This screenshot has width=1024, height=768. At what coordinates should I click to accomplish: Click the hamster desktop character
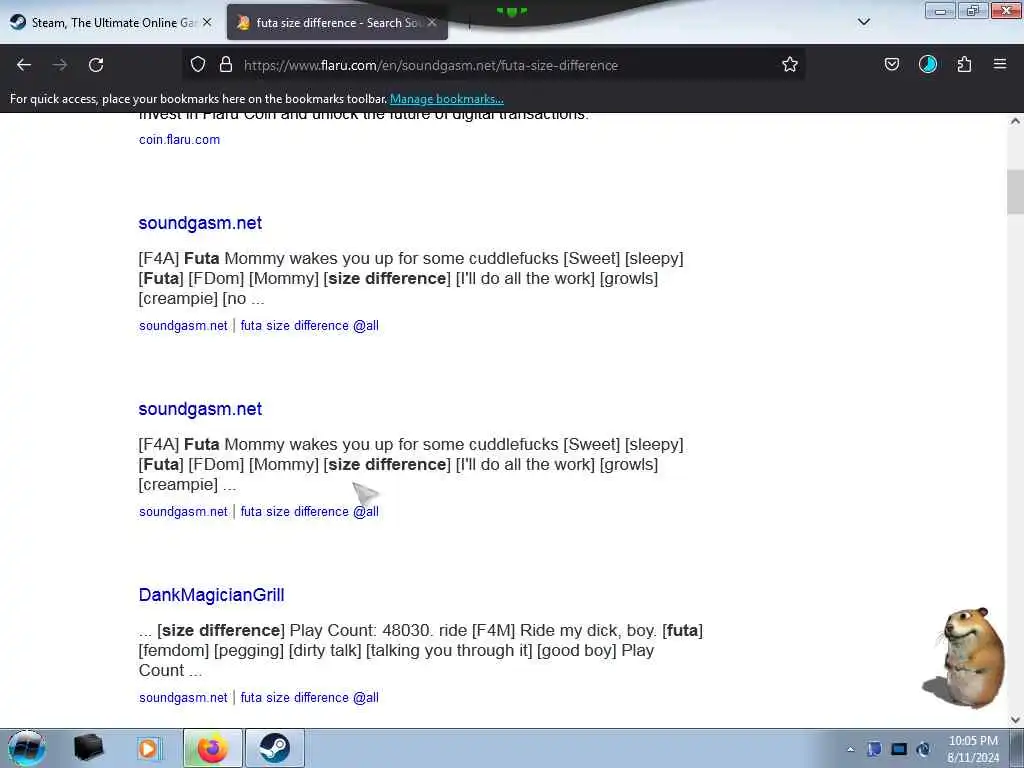coord(965,658)
